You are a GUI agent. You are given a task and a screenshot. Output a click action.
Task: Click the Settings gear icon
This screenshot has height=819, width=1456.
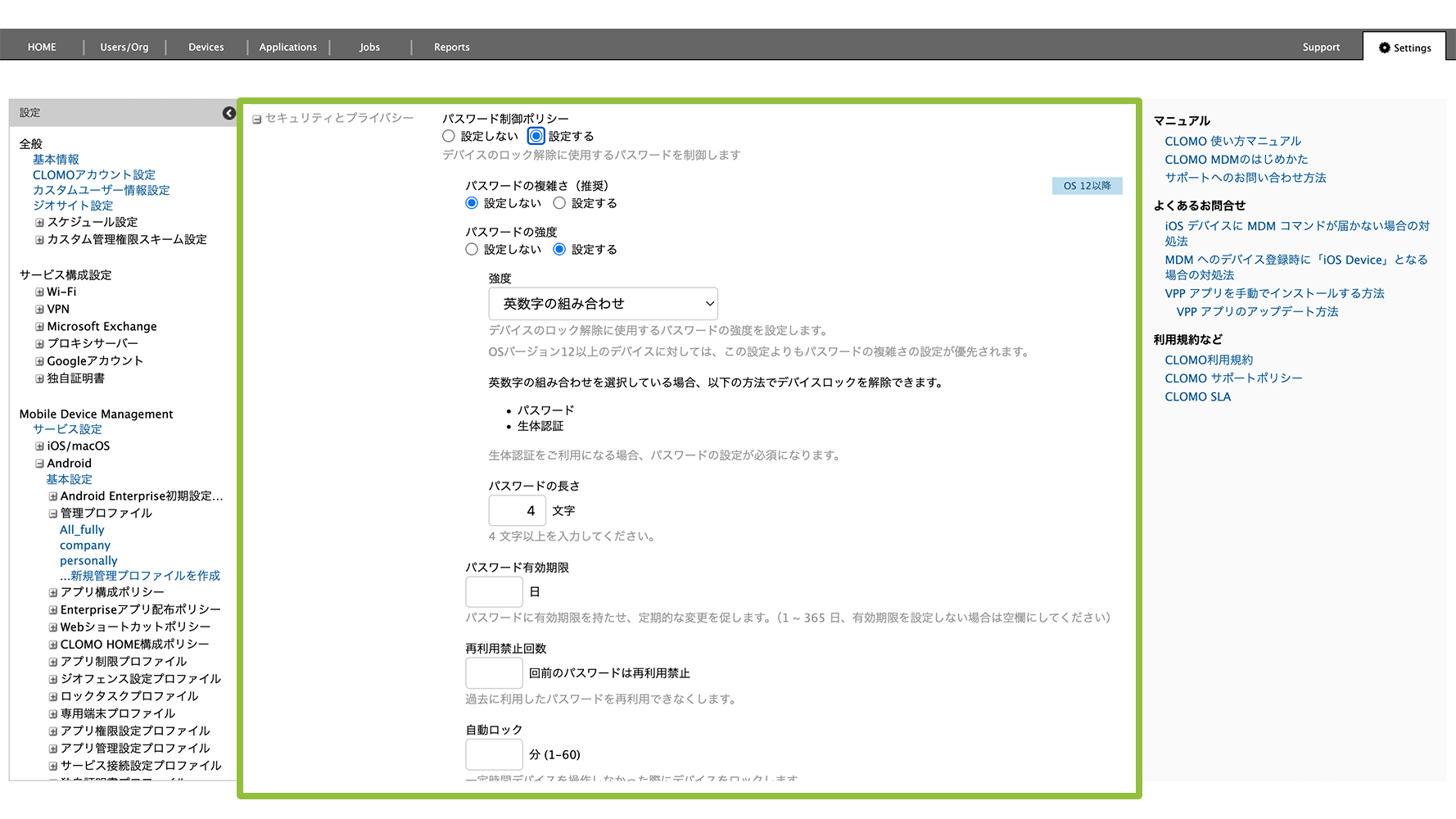click(1384, 48)
